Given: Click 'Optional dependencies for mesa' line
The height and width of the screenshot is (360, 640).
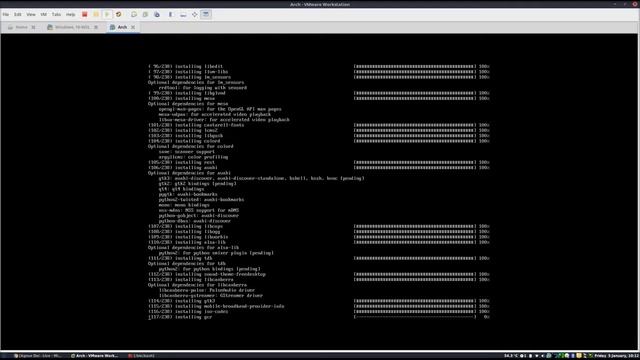Looking at the screenshot, I should point(188,104).
